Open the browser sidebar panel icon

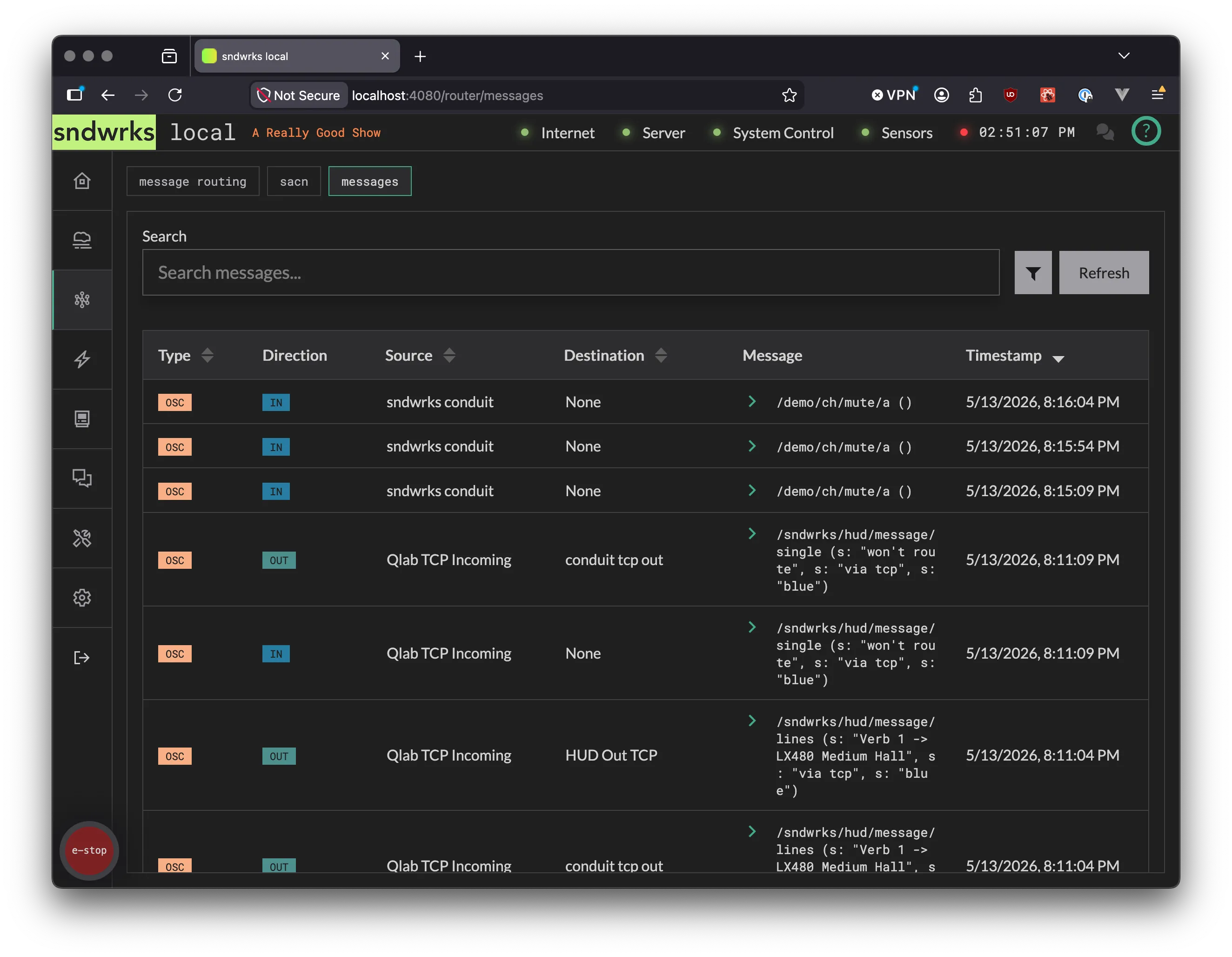75,95
